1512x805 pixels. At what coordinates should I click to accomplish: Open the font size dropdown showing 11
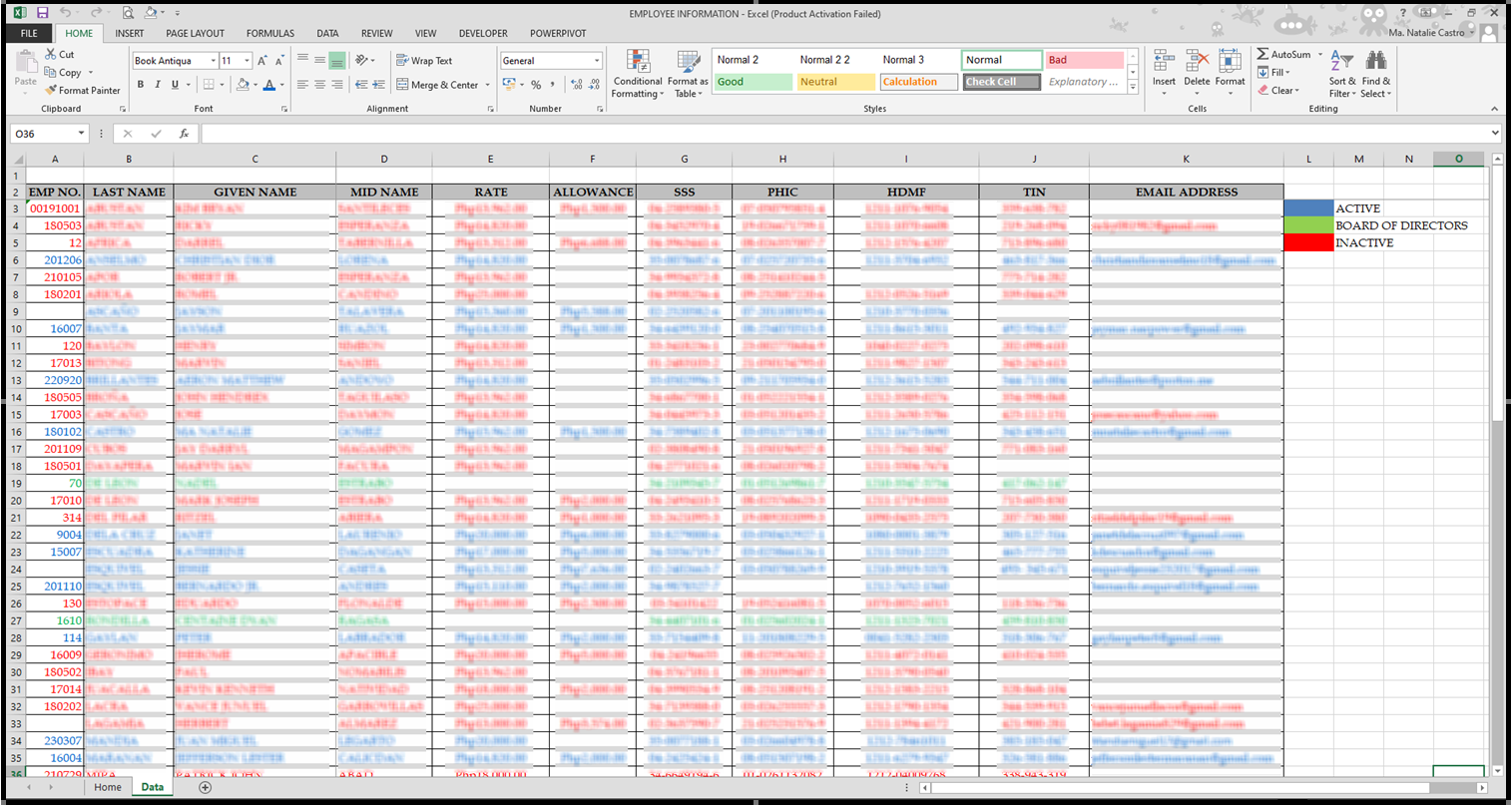247,61
